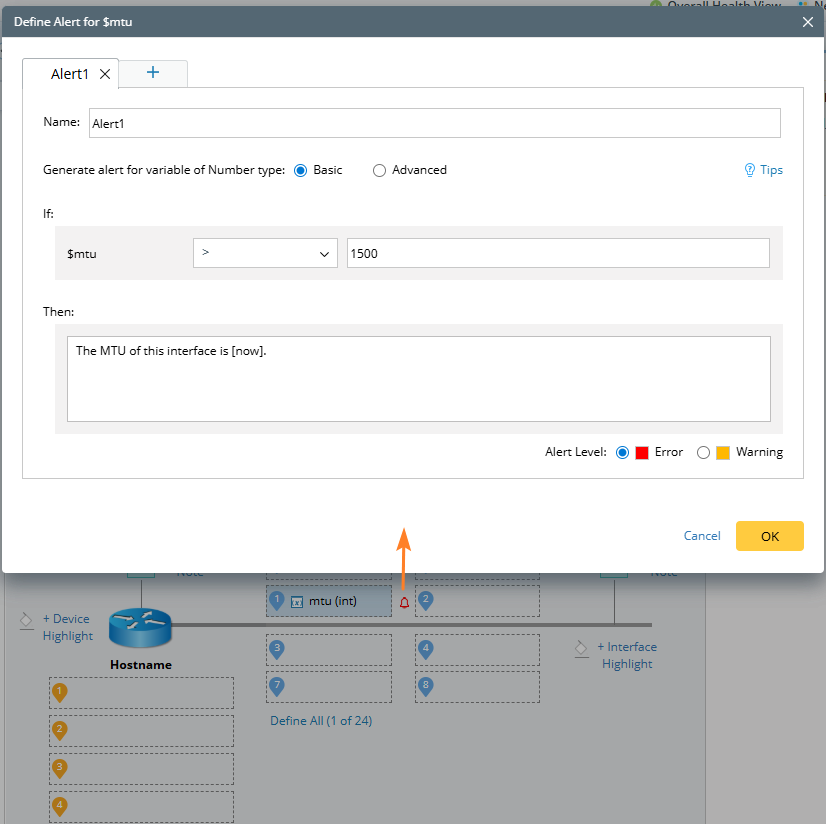This screenshot has height=824, width=826.
Task: Click the Device Highlight paint bucket icon
Action: point(27,621)
